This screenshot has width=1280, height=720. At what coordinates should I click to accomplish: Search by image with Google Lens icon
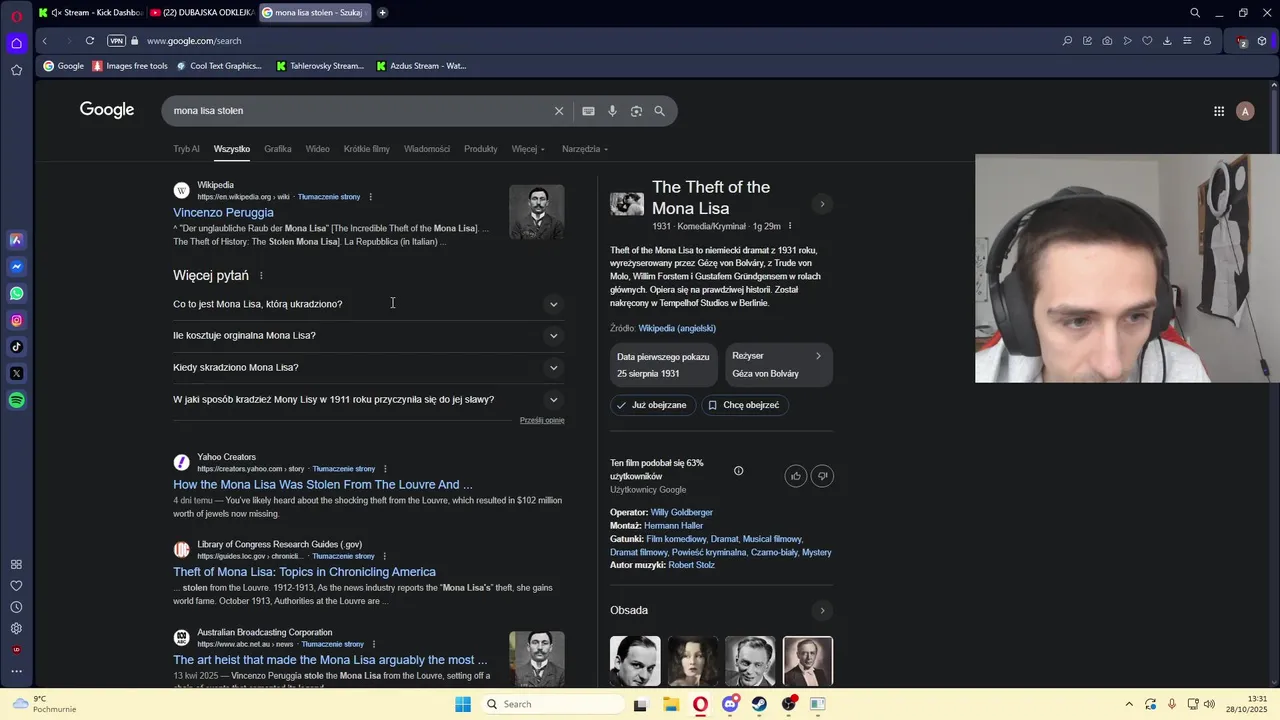pos(636,111)
